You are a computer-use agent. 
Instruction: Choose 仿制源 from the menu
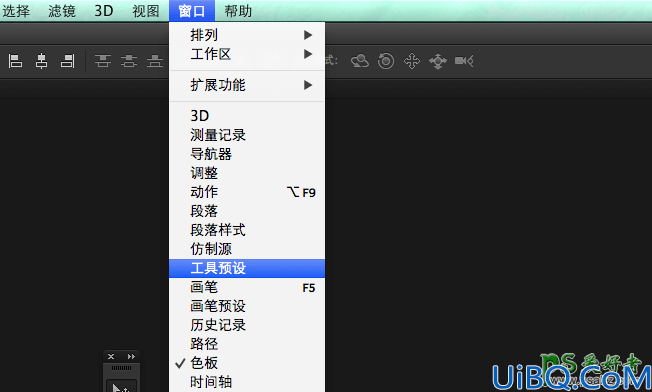247,249
